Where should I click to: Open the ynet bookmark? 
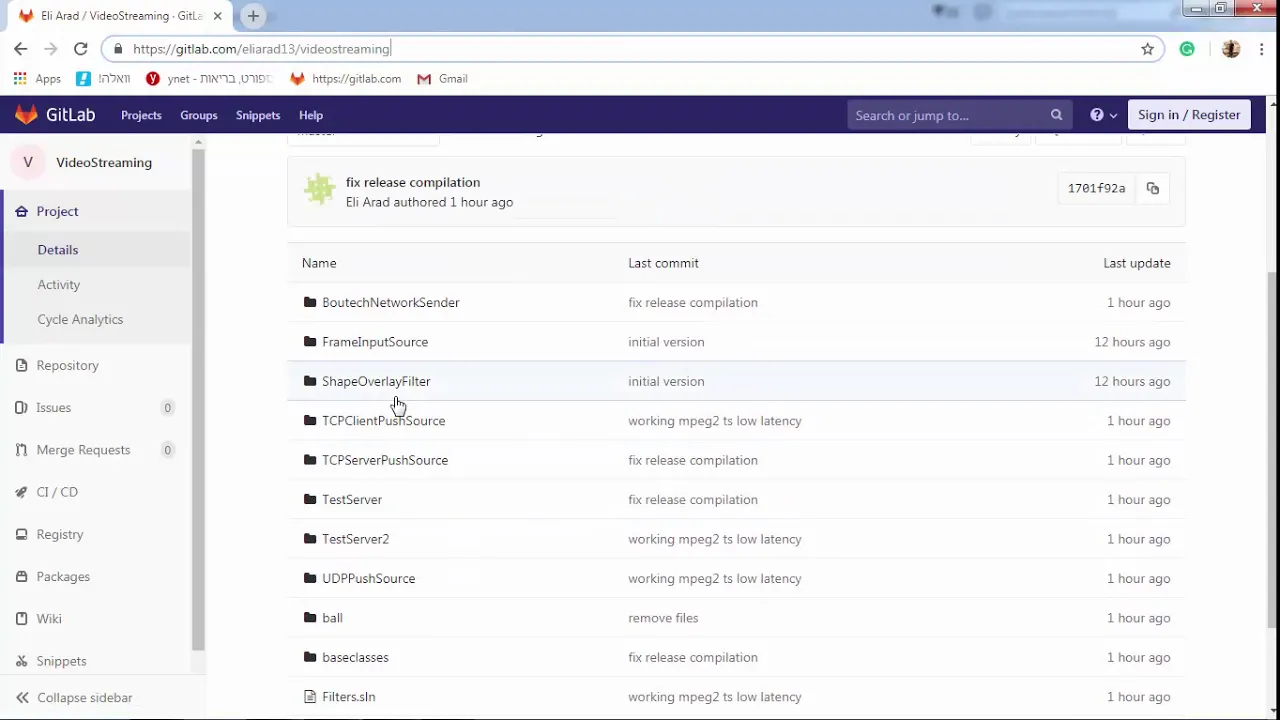pyautogui.click(x=207, y=79)
